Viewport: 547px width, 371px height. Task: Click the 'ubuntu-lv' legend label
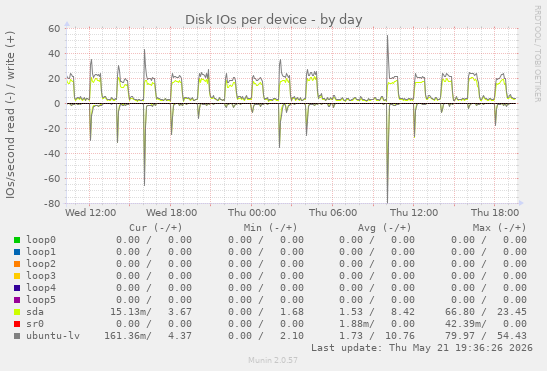coord(53,336)
